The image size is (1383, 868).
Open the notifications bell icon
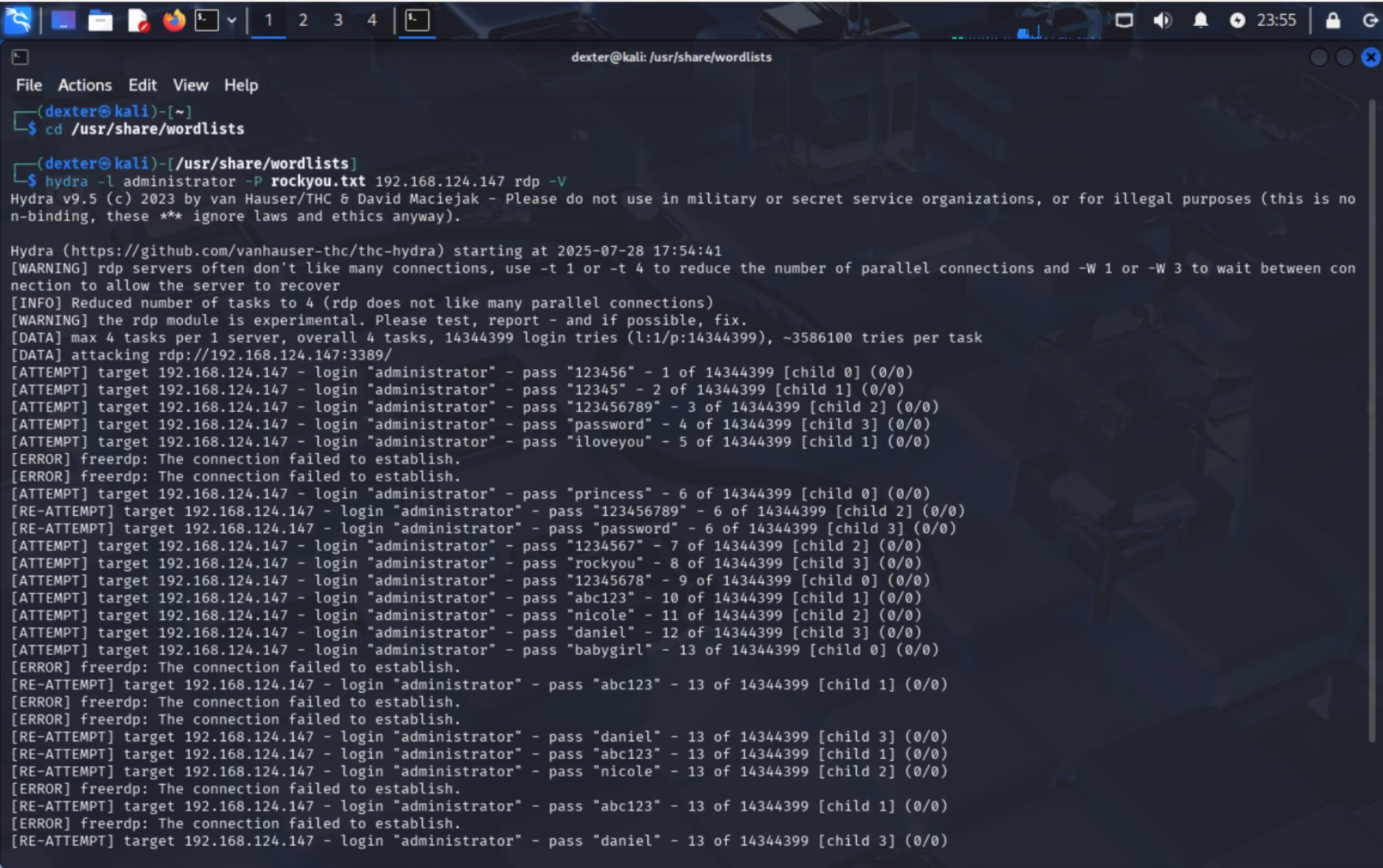pyautogui.click(x=1201, y=20)
